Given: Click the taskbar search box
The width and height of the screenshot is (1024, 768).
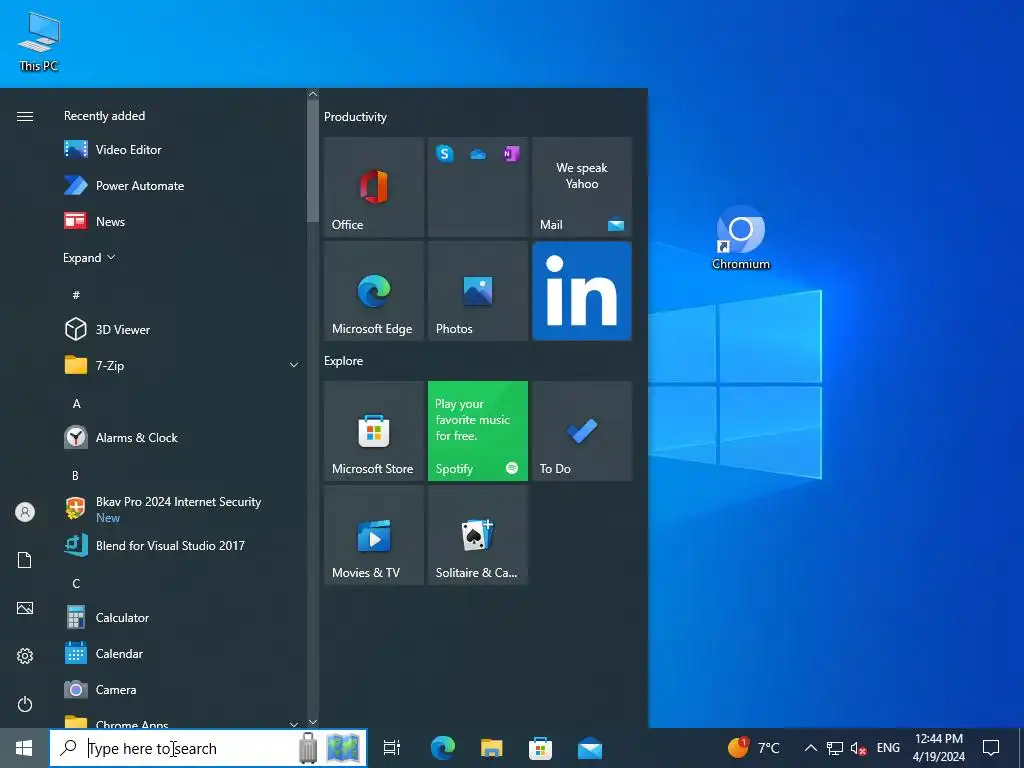Looking at the screenshot, I should pyautogui.click(x=208, y=748).
